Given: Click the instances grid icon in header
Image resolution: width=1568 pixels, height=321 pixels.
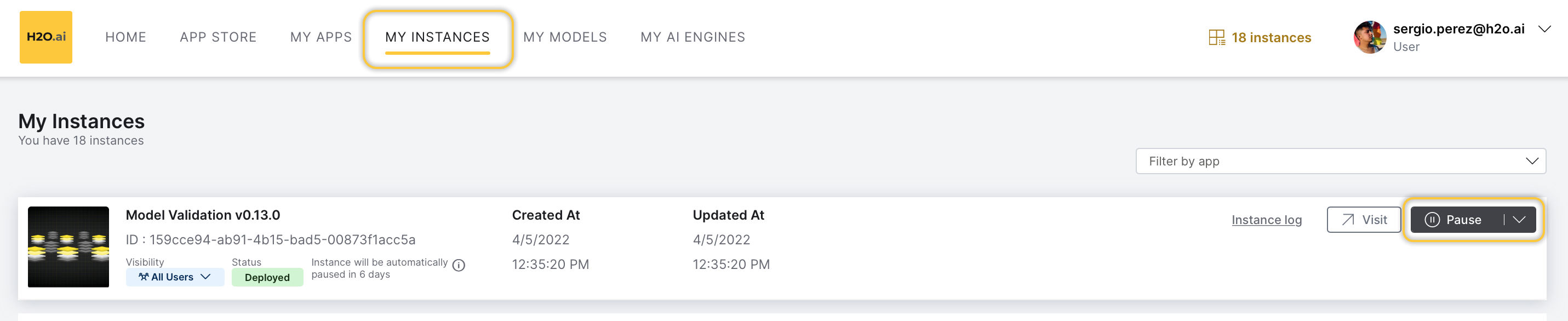Looking at the screenshot, I should [1216, 38].
